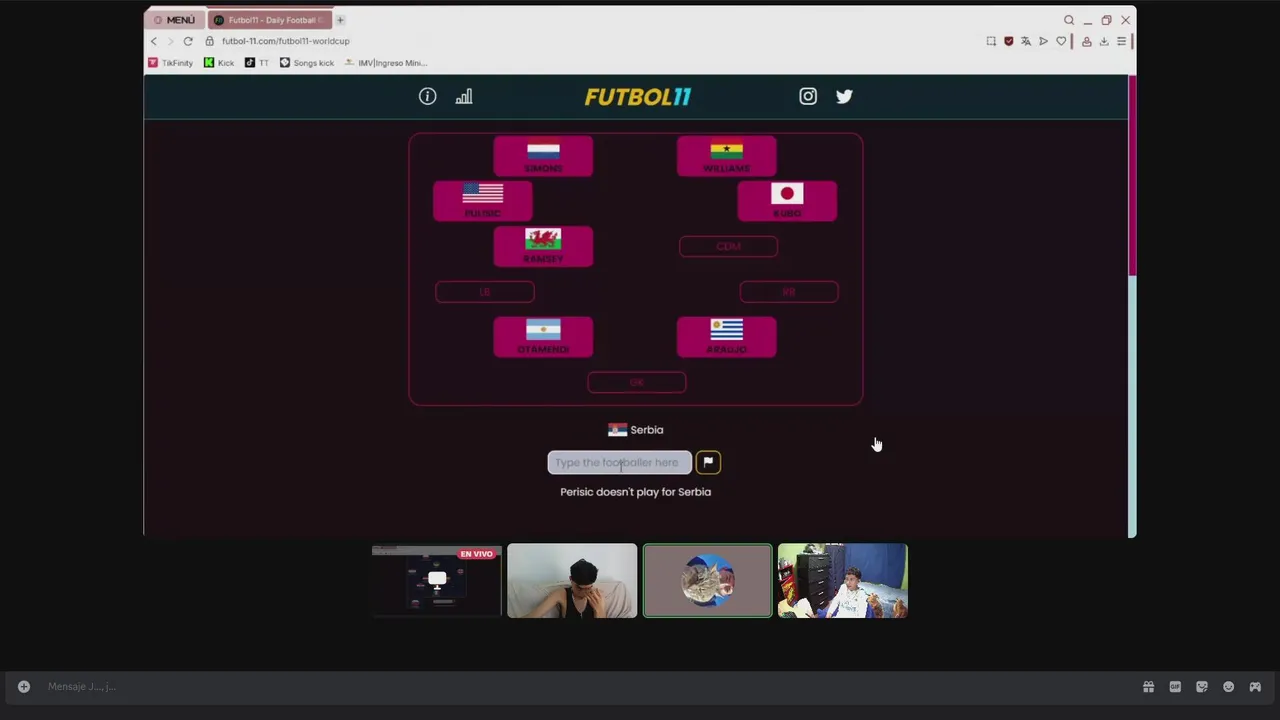
Task: Click the FUTBOL11 logo
Action: pyautogui.click(x=638, y=97)
